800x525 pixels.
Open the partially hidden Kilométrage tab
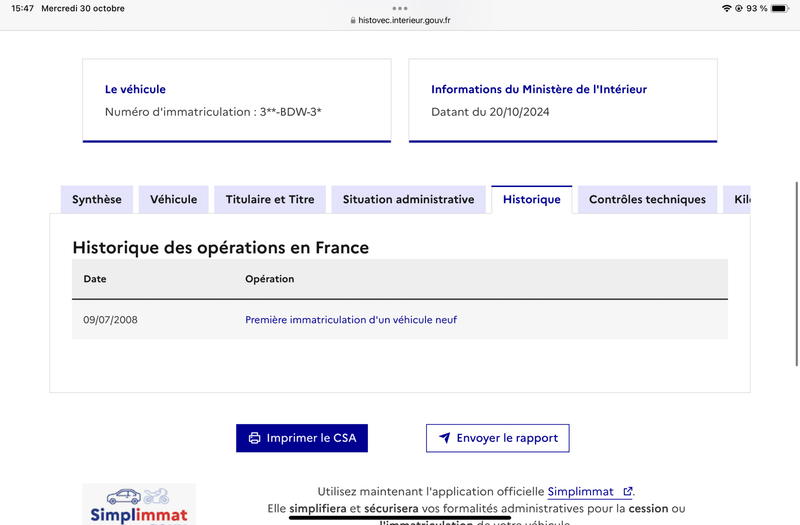tap(737, 199)
